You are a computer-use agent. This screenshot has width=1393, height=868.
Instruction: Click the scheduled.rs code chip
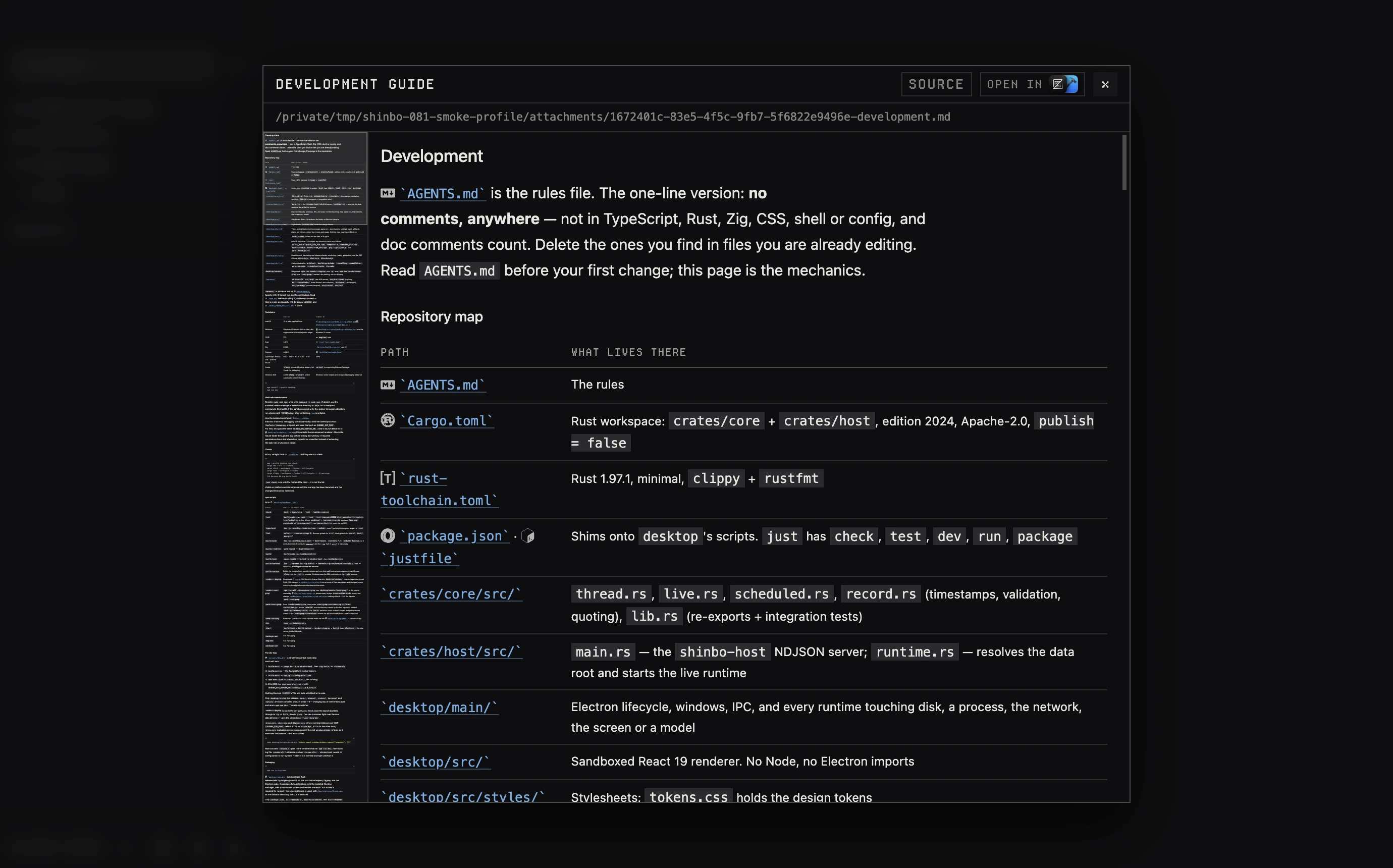click(782, 594)
